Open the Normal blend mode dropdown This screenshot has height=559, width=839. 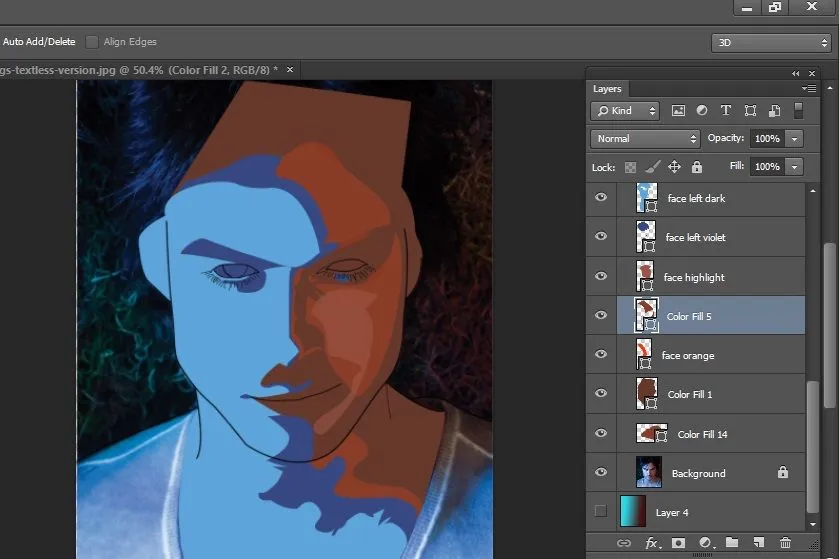645,139
